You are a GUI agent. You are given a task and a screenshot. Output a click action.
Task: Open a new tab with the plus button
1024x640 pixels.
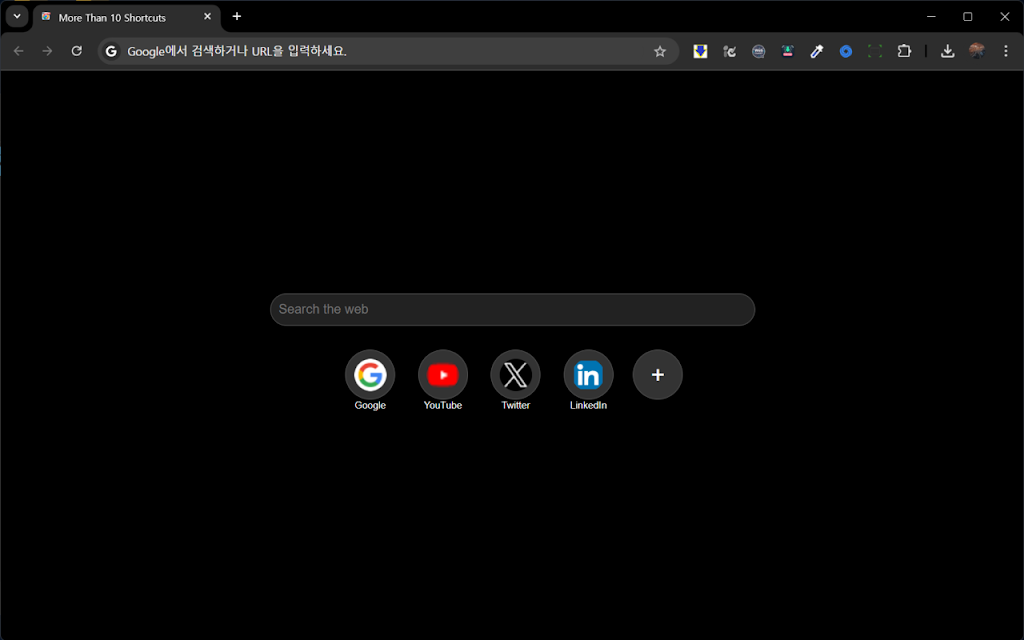pyautogui.click(x=237, y=16)
